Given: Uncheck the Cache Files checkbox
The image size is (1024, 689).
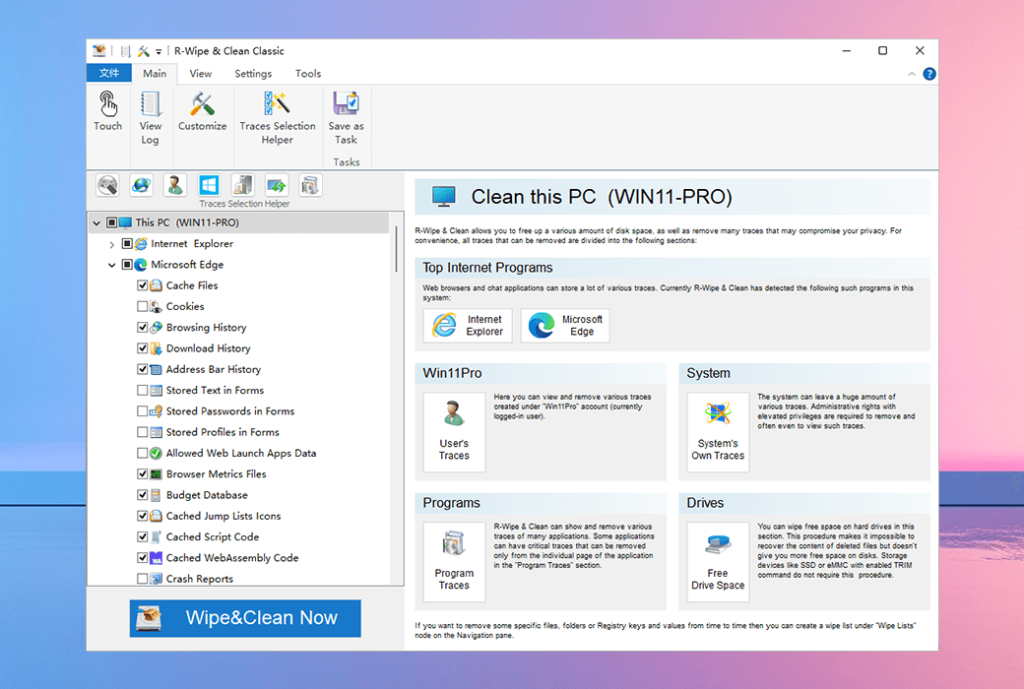Looking at the screenshot, I should [x=142, y=285].
